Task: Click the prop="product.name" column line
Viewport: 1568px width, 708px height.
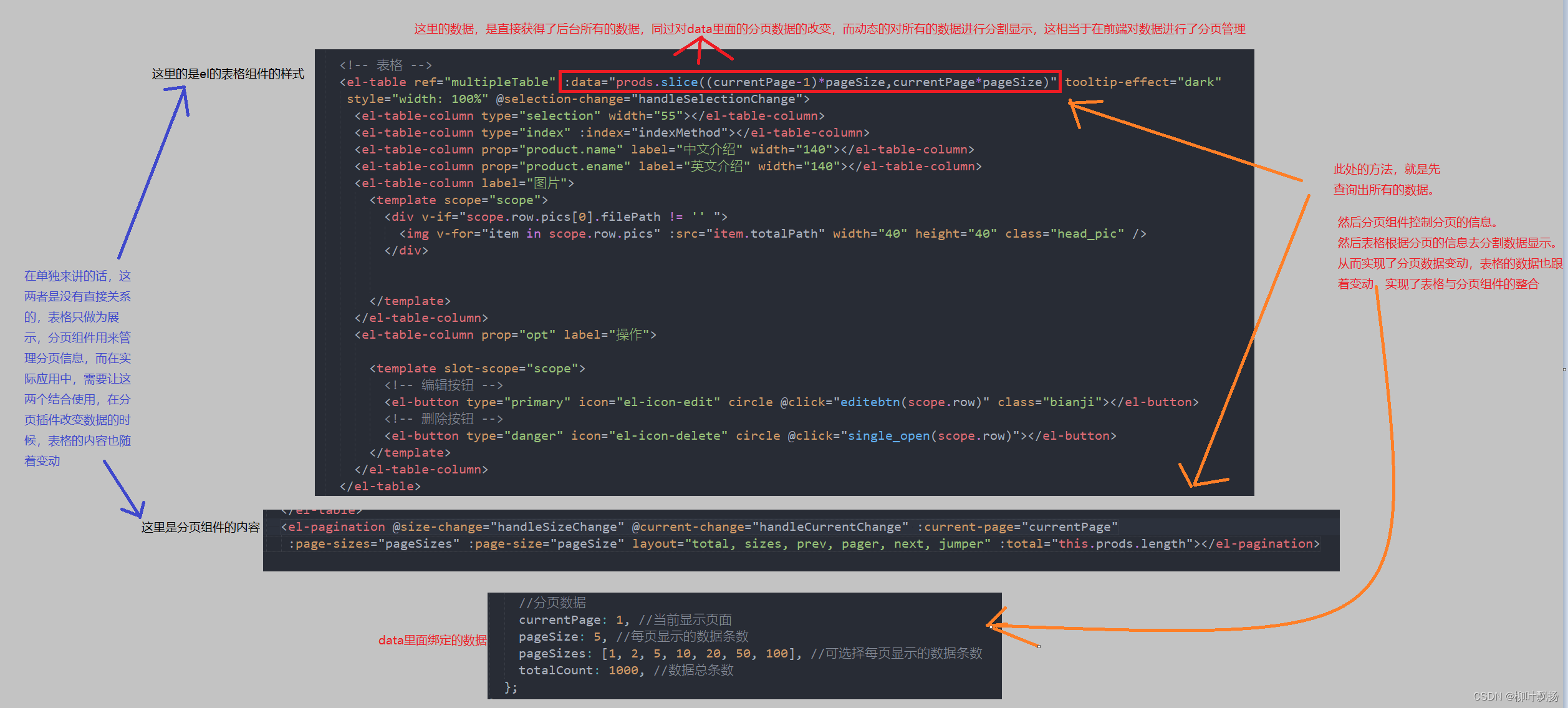Action: pyautogui.click(x=664, y=149)
